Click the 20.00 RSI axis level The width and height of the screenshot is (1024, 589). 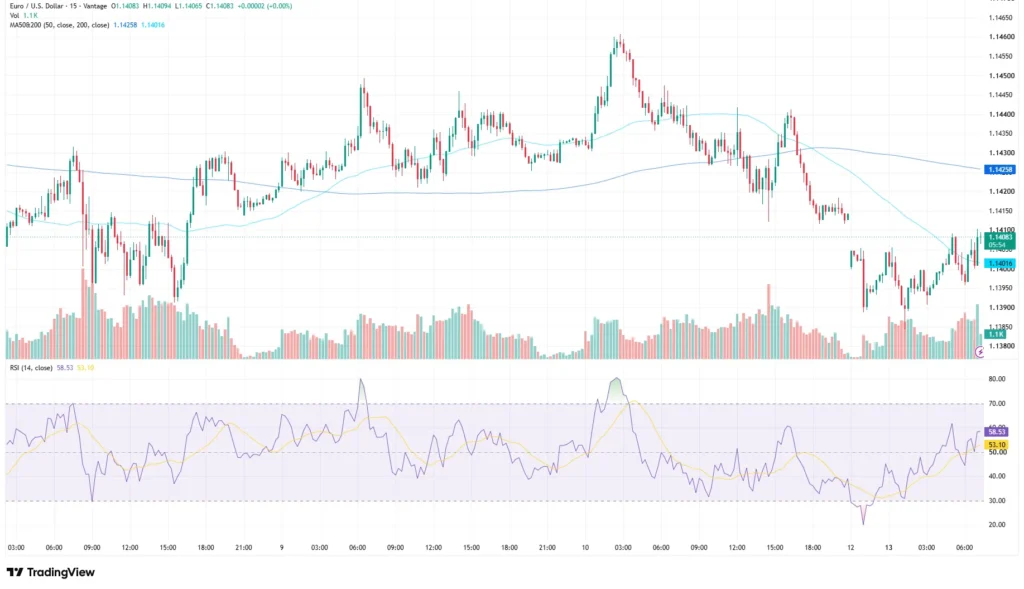coord(997,525)
